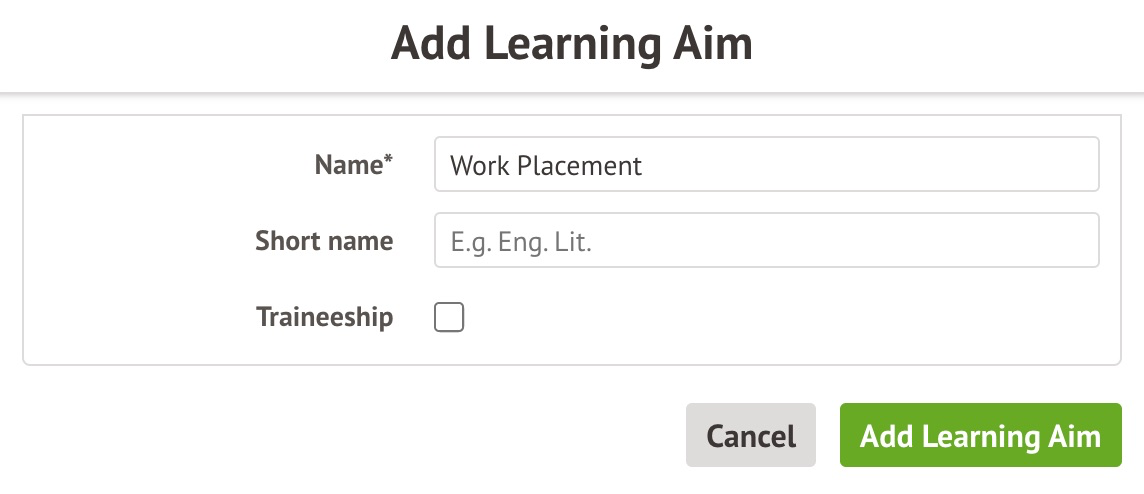Click the empty Short name input

pyautogui.click(x=766, y=241)
